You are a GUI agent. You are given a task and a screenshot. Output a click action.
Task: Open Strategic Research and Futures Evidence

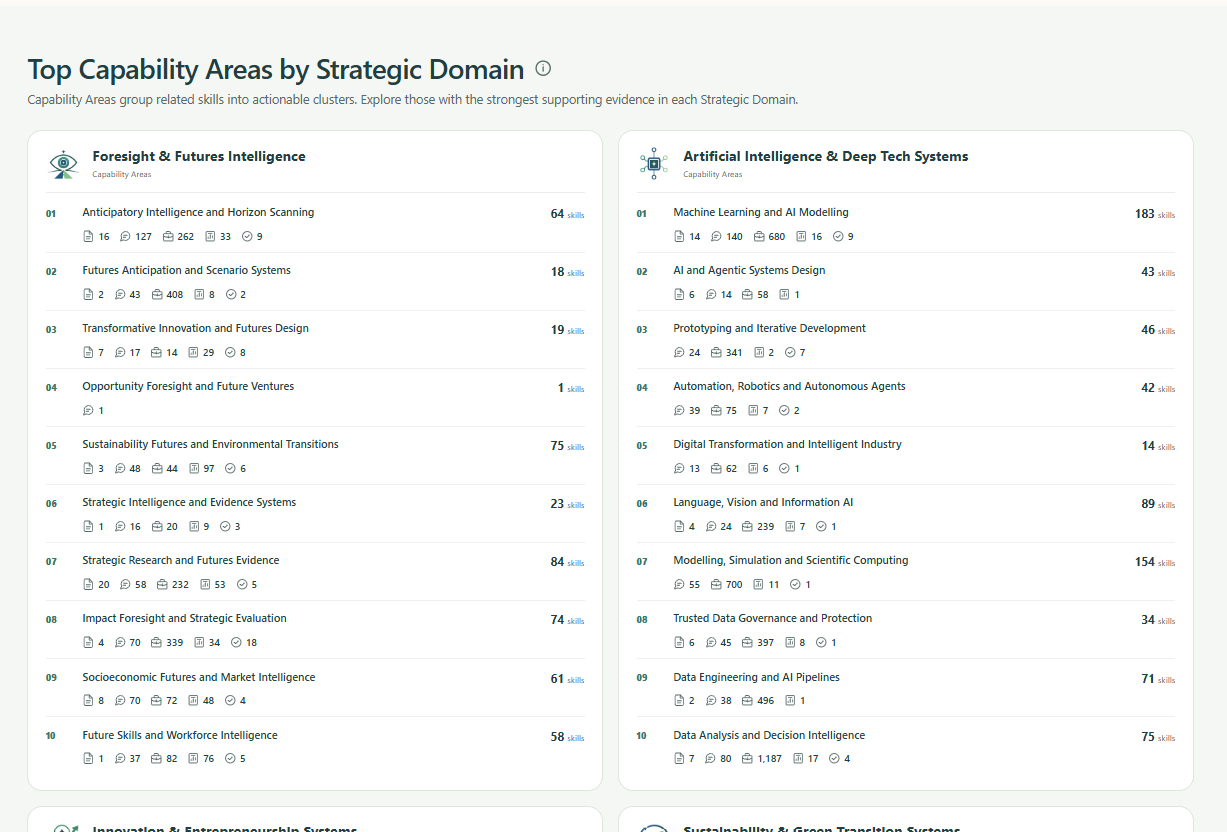point(180,560)
